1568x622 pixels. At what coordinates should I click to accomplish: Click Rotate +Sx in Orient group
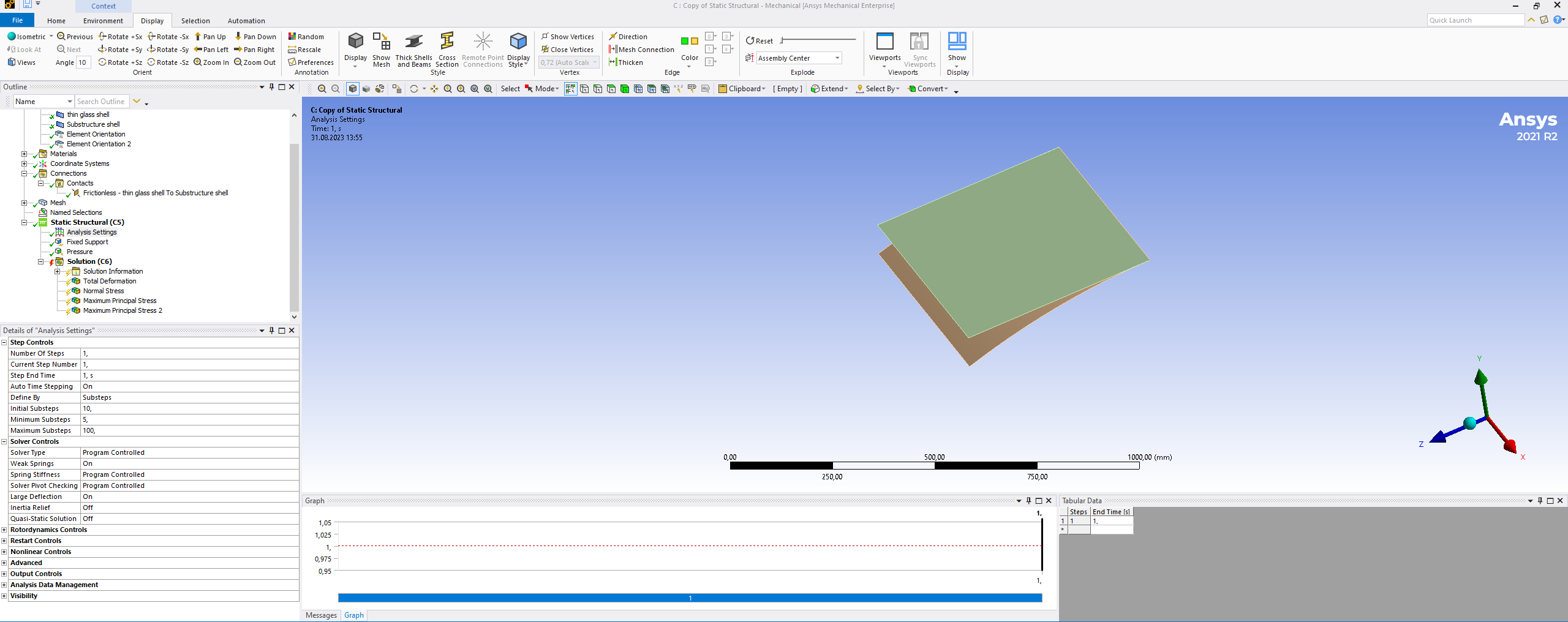click(121, 37)
